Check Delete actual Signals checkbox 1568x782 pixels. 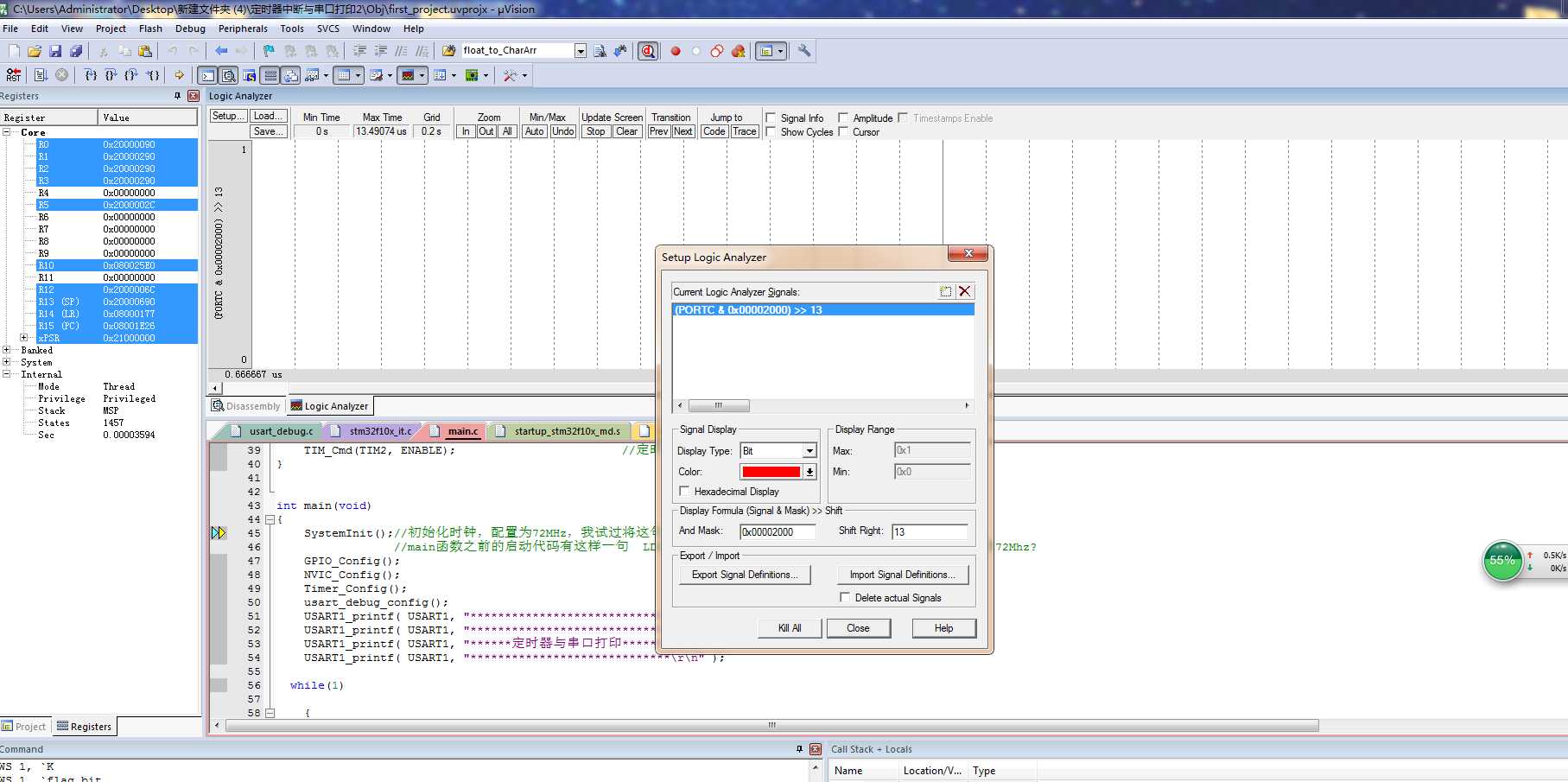(x=845, y=598)
